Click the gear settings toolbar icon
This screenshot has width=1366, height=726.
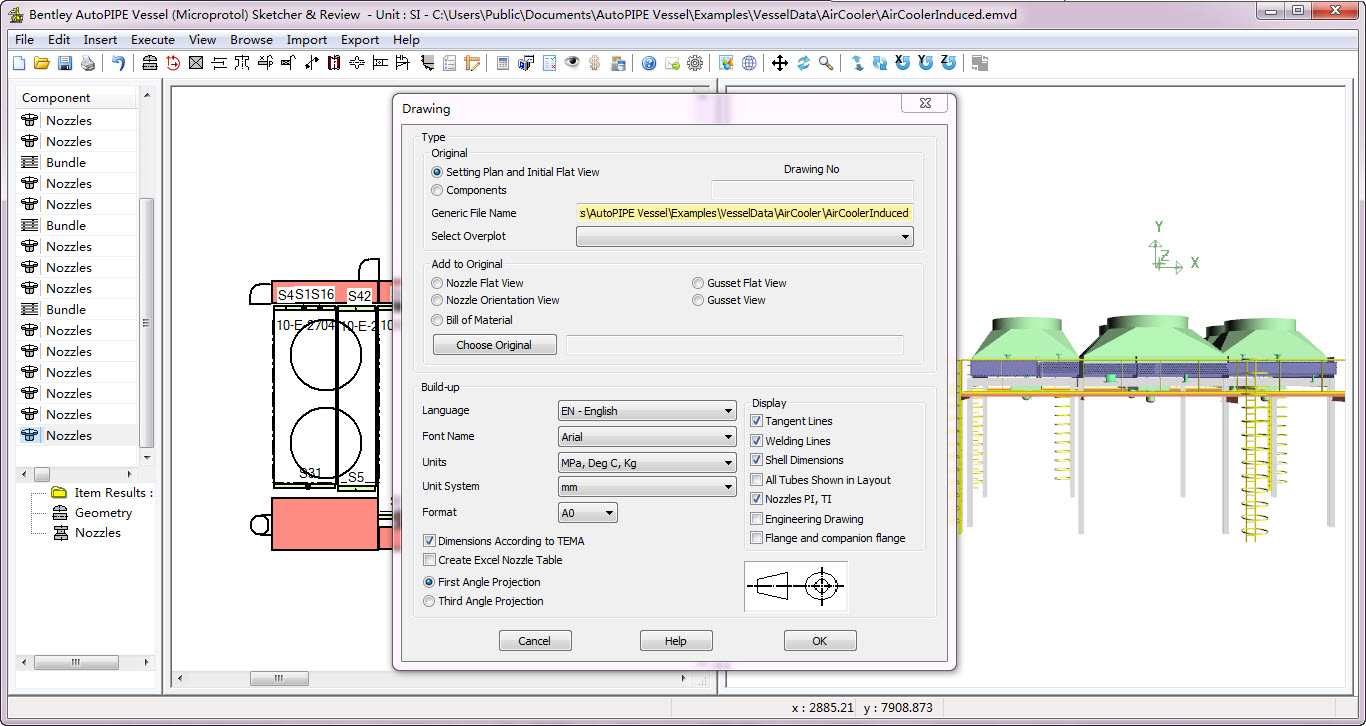tap(695, 63)
